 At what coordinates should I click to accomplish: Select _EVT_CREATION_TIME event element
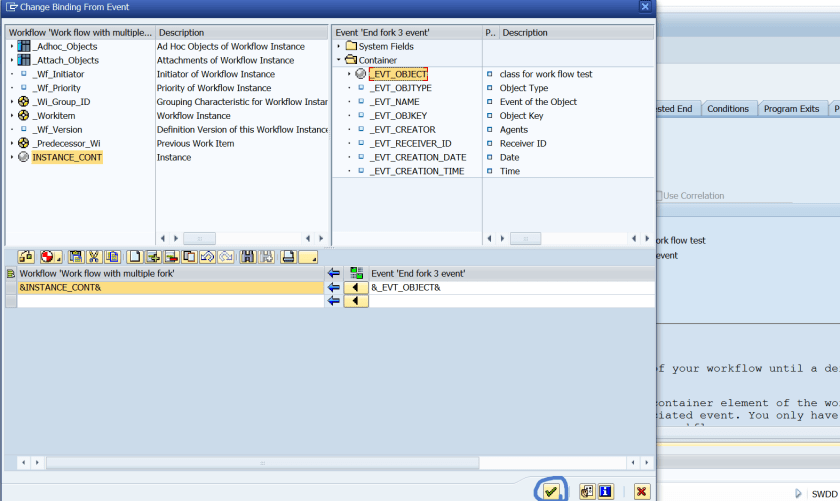(x=417, y=171)
